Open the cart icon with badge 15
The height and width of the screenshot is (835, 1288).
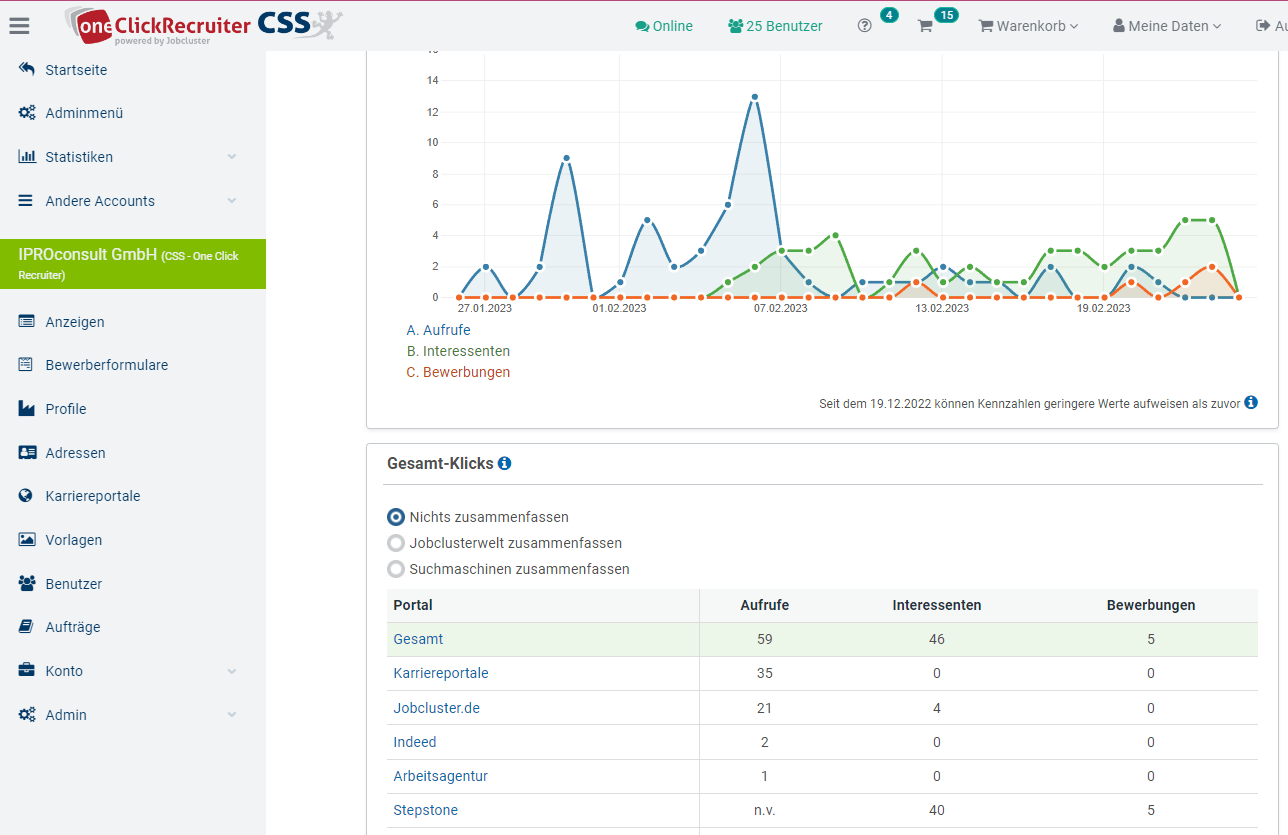[925, 26]
